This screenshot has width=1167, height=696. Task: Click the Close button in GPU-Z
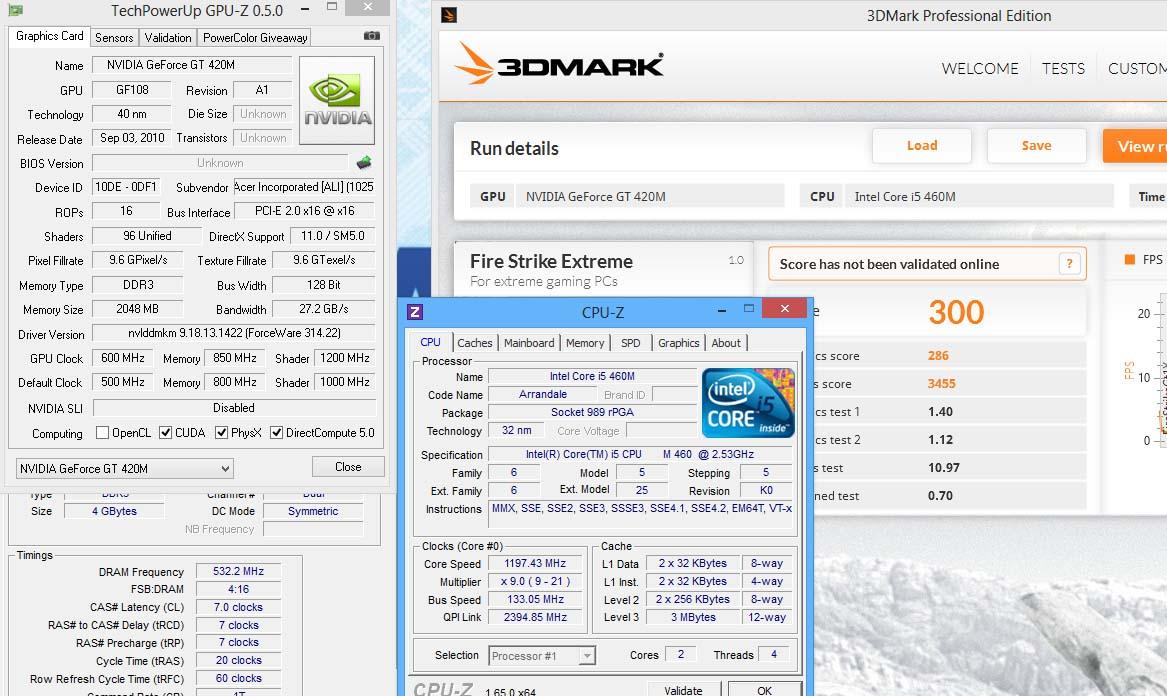[x=348, y=467]
